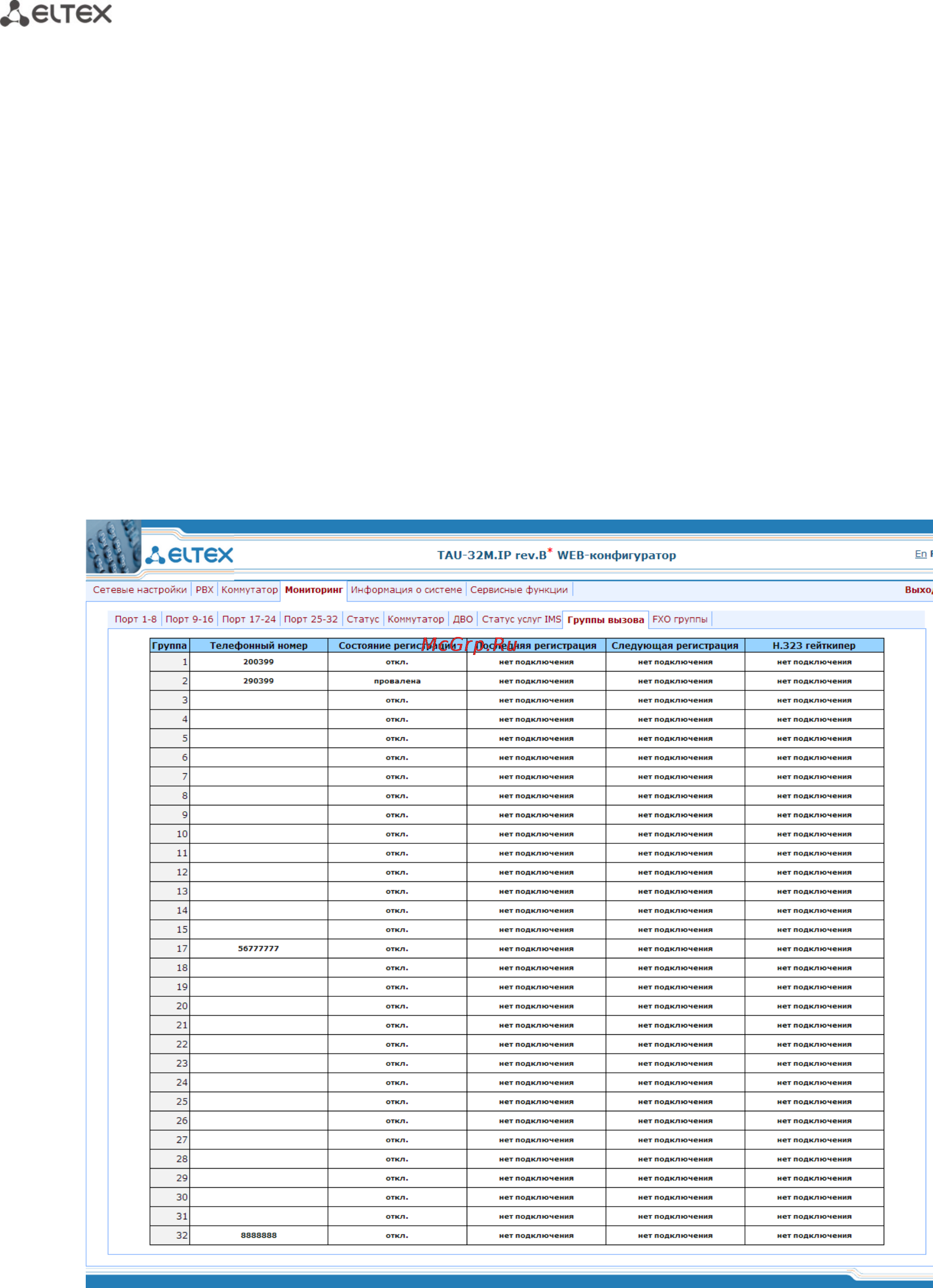Viewport: 933px width, 1288px height.
Task: Open the FXO группы tab
Action: 680,619
